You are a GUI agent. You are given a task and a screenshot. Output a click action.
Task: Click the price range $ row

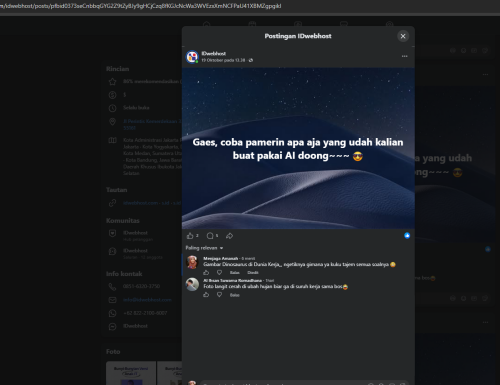[117, 95]
